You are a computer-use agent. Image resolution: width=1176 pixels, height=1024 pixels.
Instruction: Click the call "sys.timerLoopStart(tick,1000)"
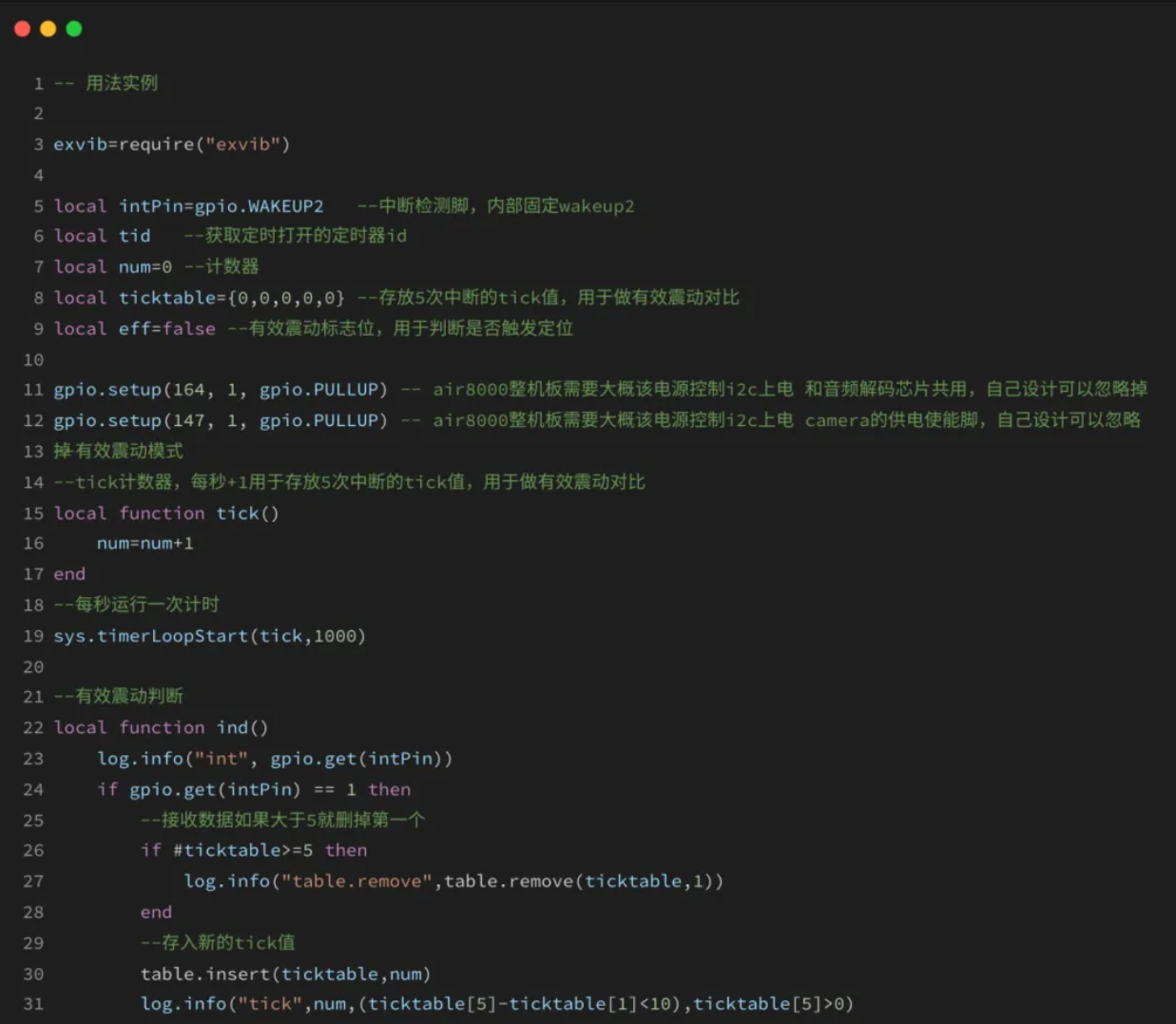tap(210, 636)
